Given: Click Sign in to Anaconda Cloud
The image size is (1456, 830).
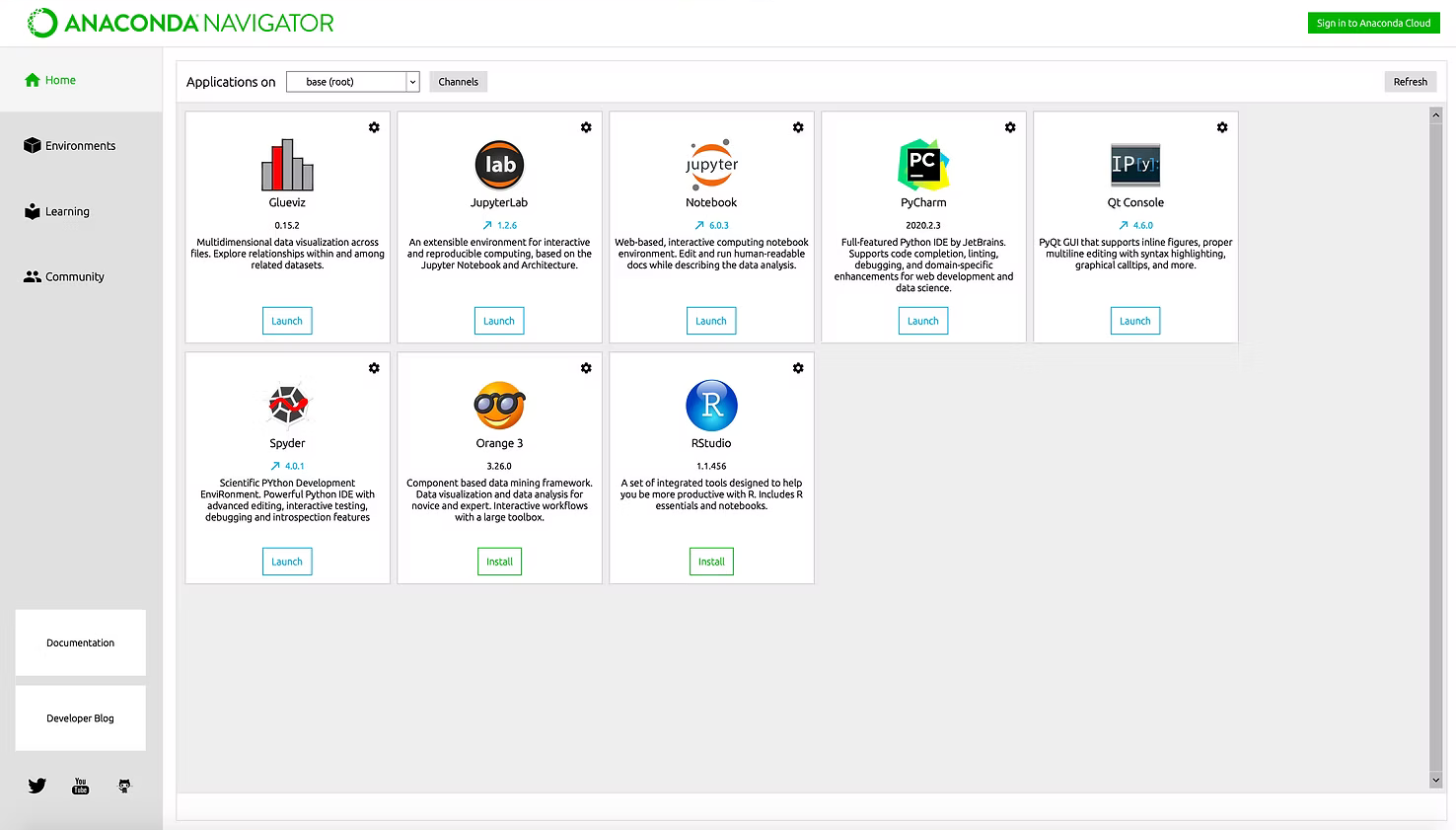Looking at the screenshot, I should coord(1373,23).
